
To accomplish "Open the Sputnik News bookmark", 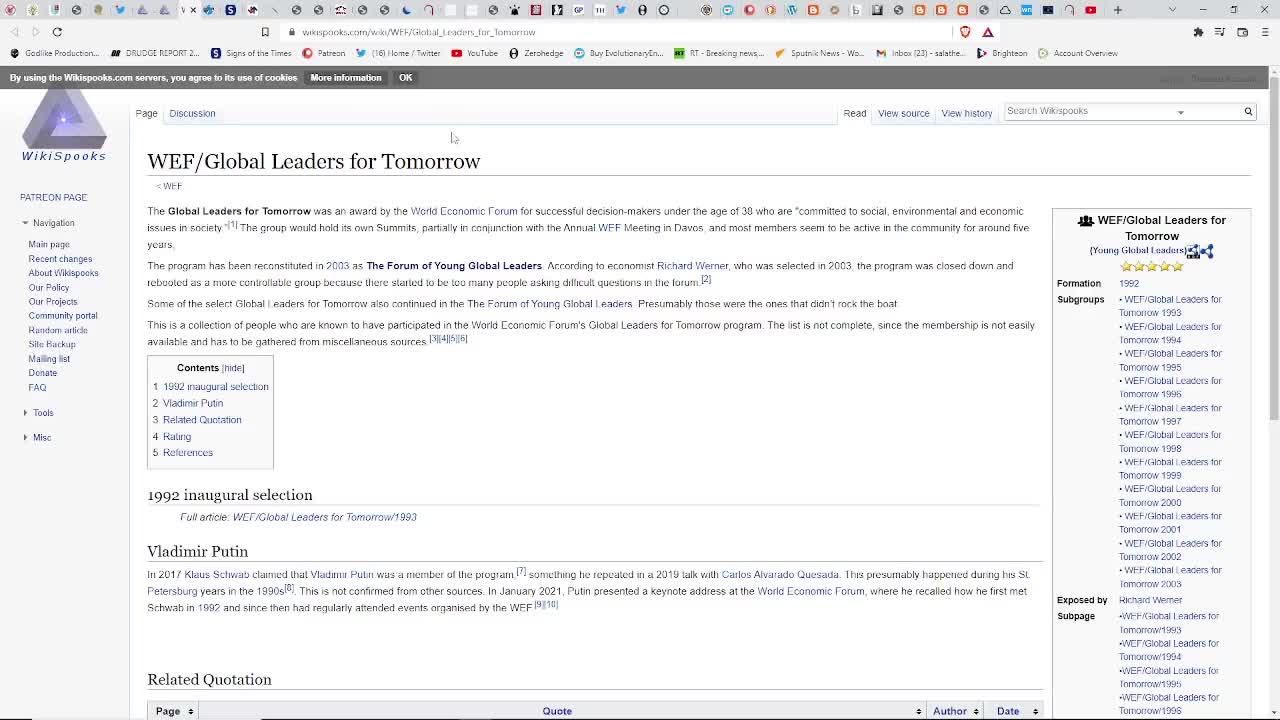I will pyautogui.click(x=820, y=53).
